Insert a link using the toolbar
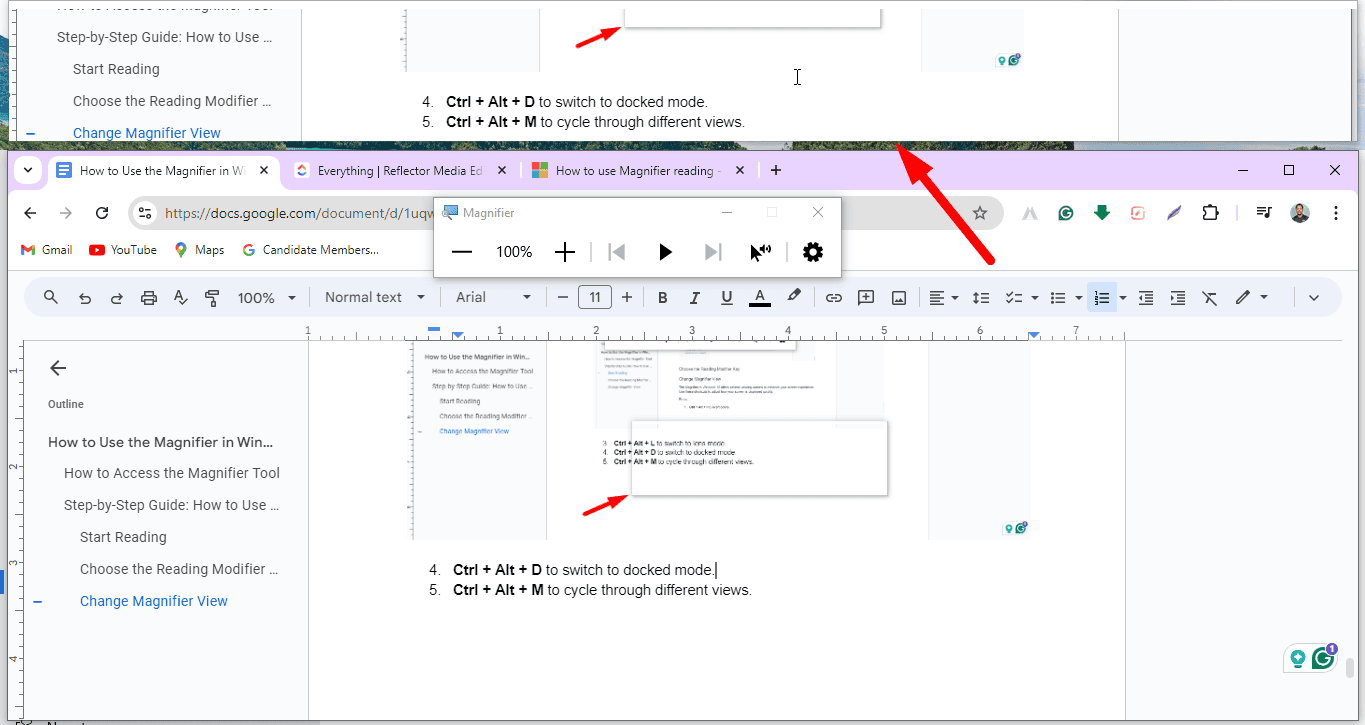 click(x=833, y=297)
